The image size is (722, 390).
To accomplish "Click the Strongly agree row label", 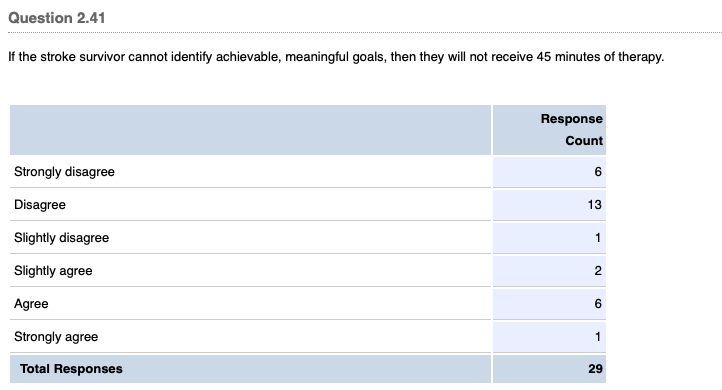I will (x=56, y=337).
